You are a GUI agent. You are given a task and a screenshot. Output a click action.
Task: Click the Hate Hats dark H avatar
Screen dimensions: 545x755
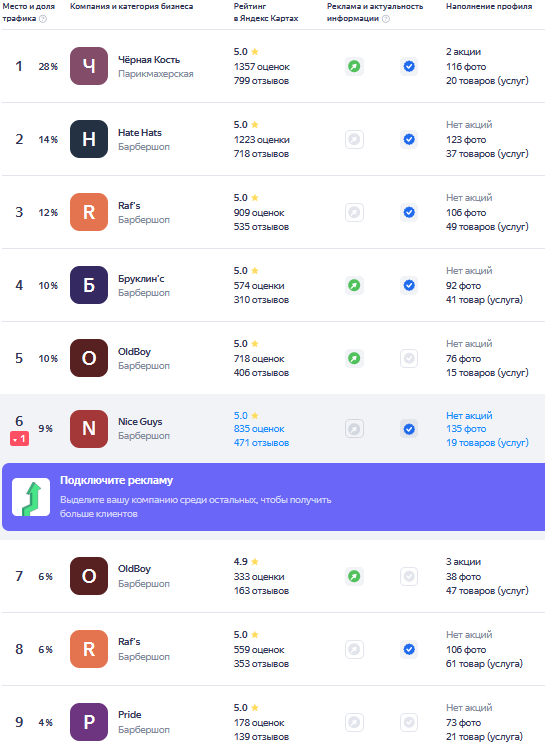(89, 139)
